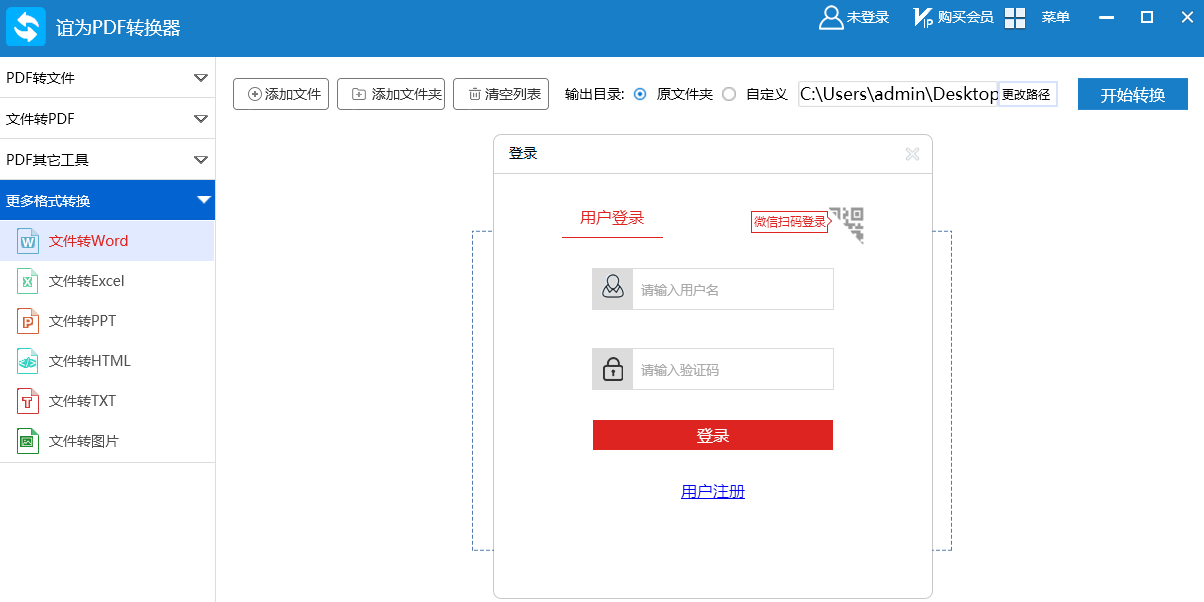The width and height of the screenshot is (1204, 602).
Task: Open WeChat QR code scan login
Action: pyautogui.click(x=847, y=223)
